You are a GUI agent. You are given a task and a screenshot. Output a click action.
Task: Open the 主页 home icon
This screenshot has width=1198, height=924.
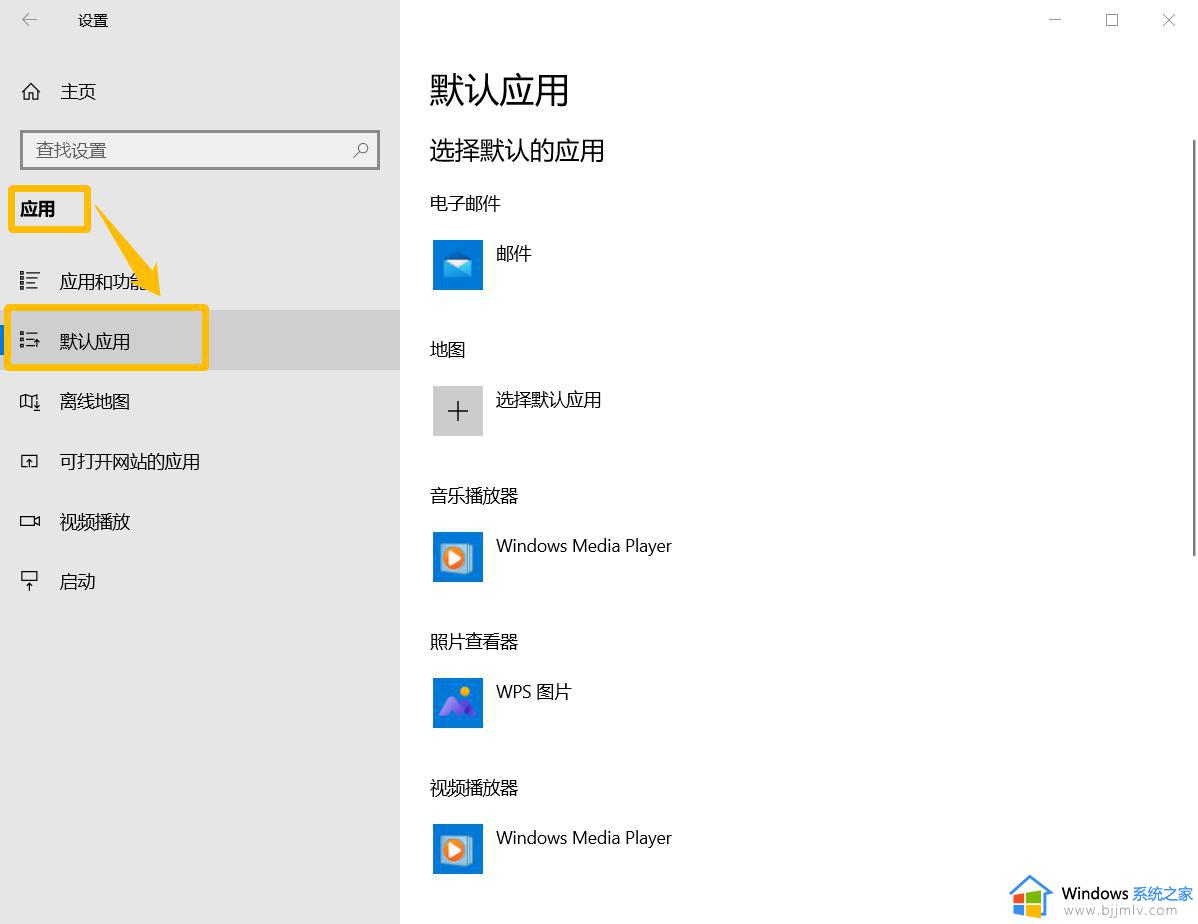31,92
